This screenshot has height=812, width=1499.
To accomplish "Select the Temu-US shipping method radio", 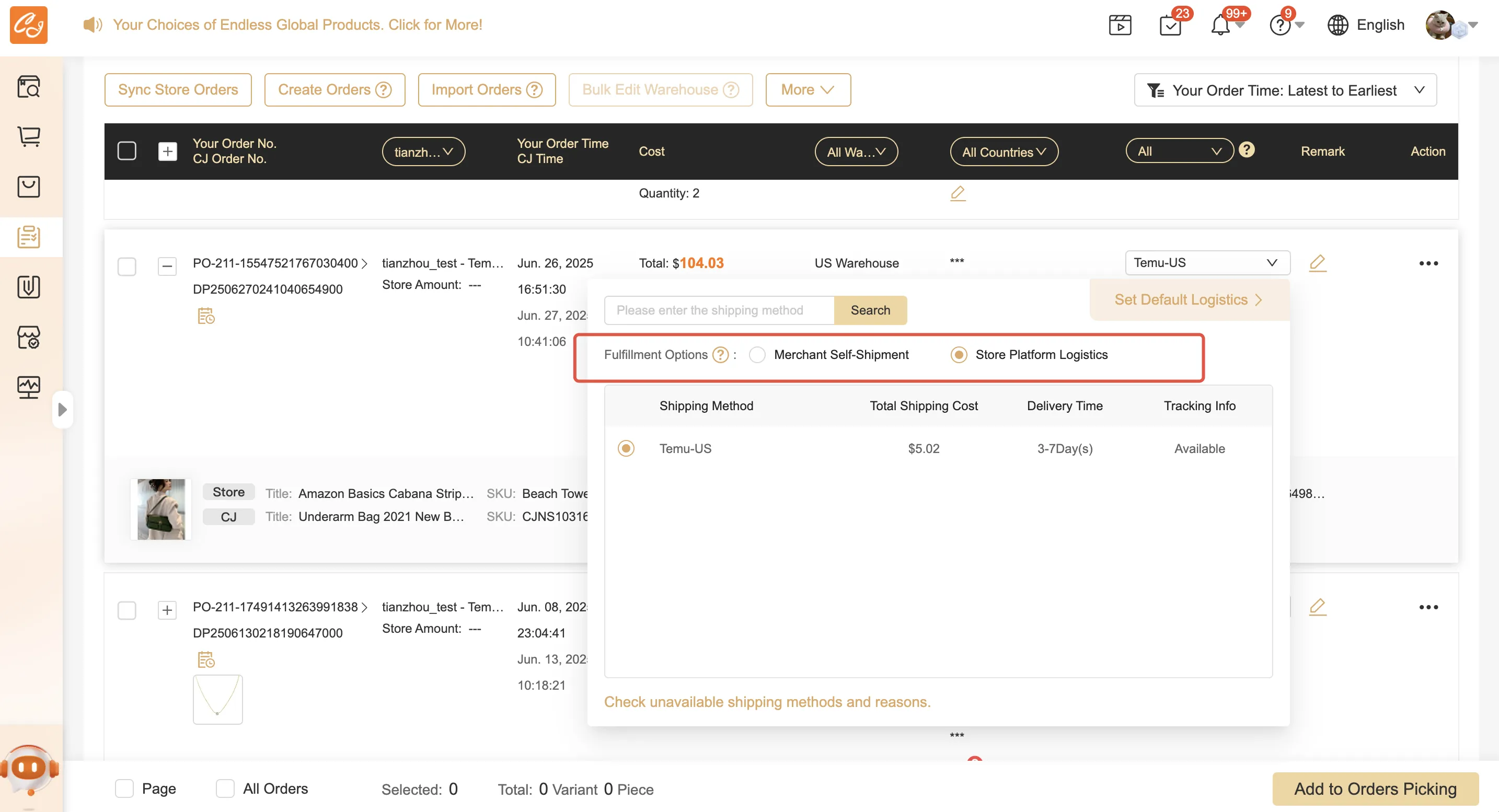I will (x=626, y=448).
